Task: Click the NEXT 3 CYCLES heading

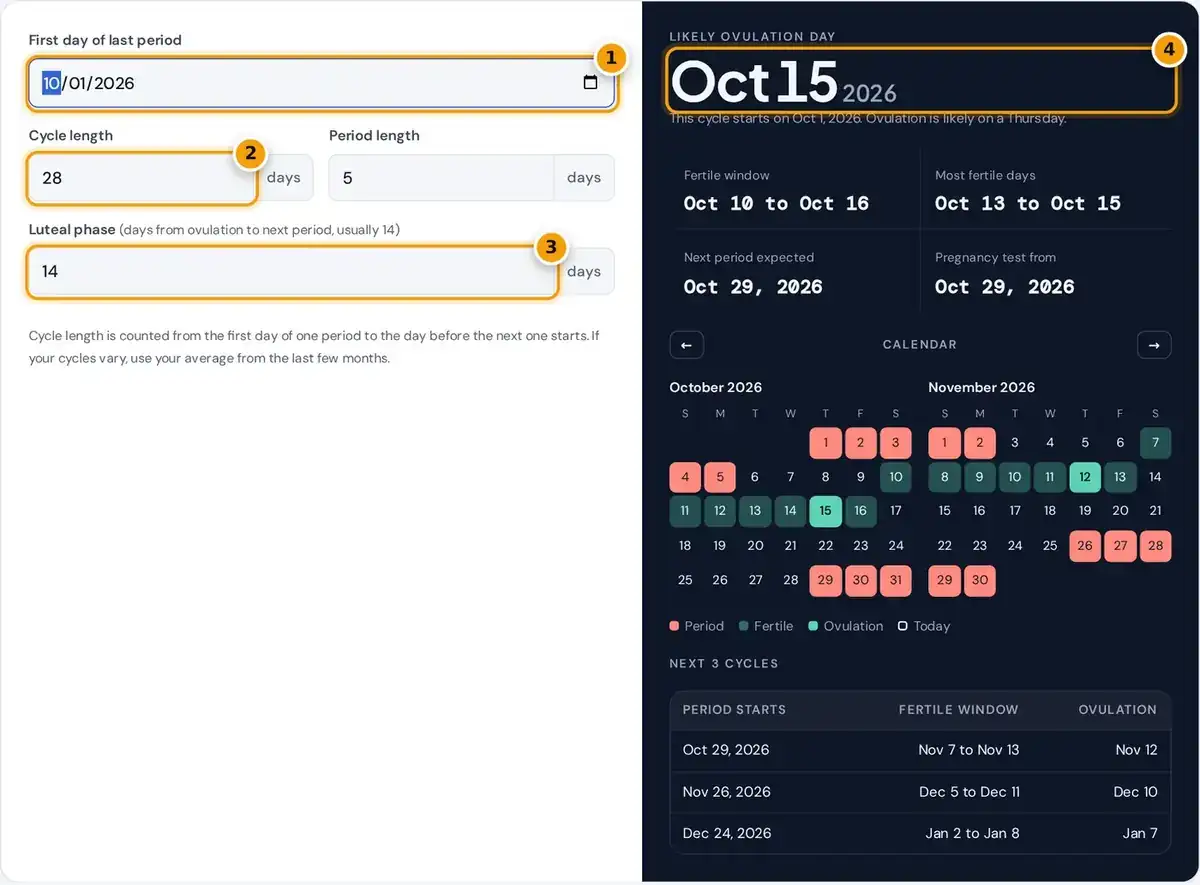Action: (724, 664)
